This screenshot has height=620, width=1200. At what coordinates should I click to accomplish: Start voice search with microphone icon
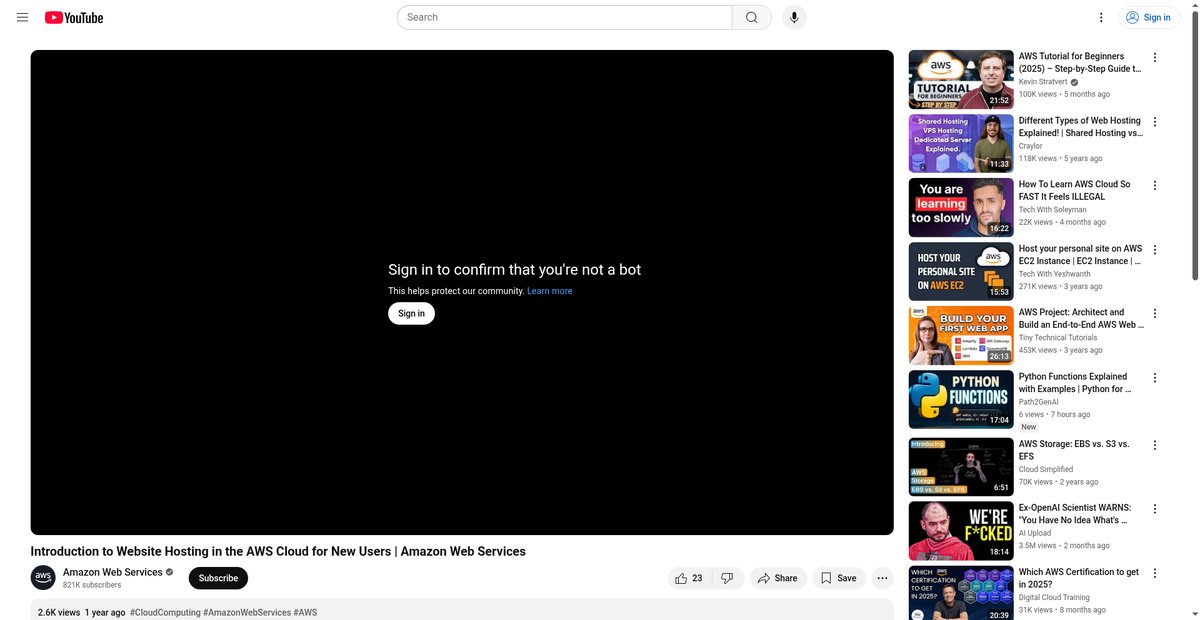794,17
